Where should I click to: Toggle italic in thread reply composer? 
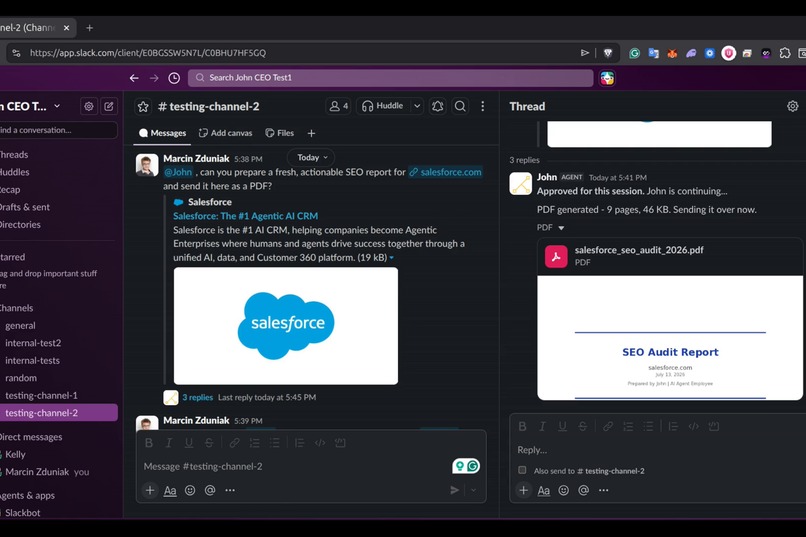pyautogui.click(x=542, y=427)
